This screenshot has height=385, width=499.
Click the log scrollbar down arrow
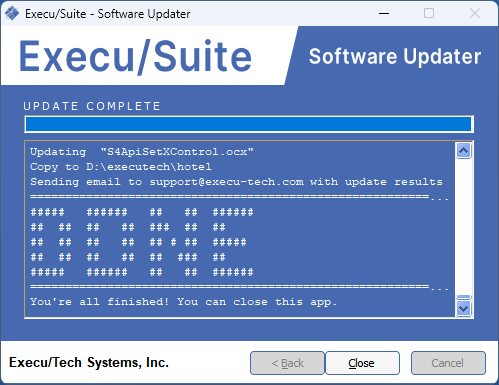tap(463, 308)
